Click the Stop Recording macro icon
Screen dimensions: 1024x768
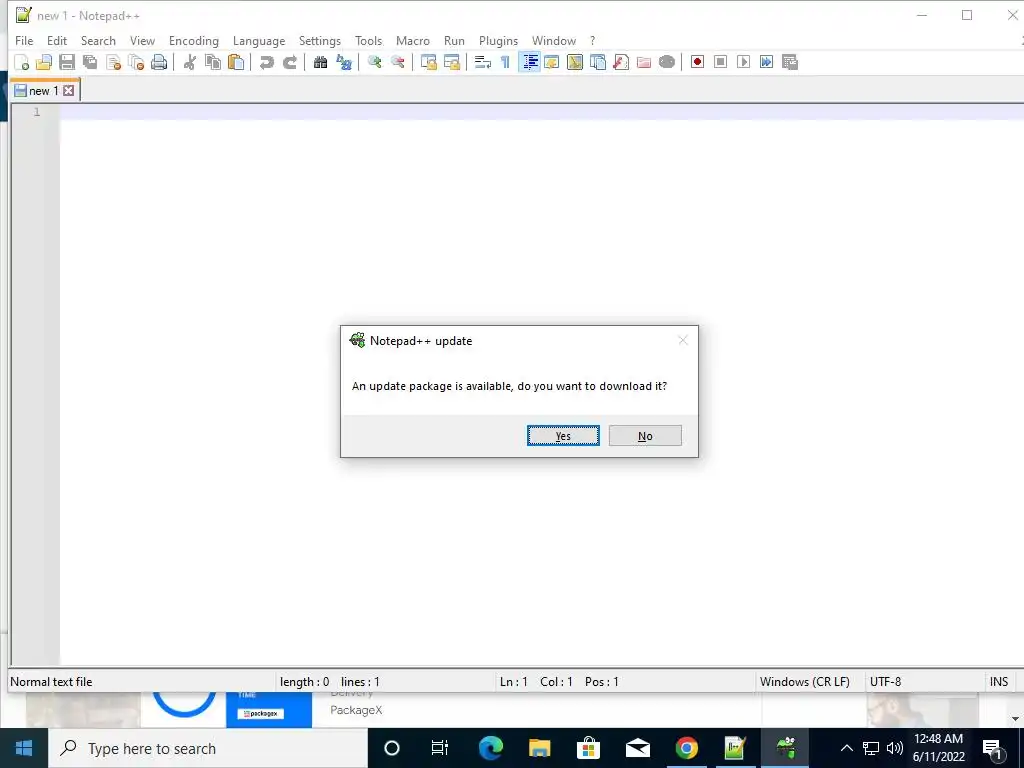coord(720,62)
